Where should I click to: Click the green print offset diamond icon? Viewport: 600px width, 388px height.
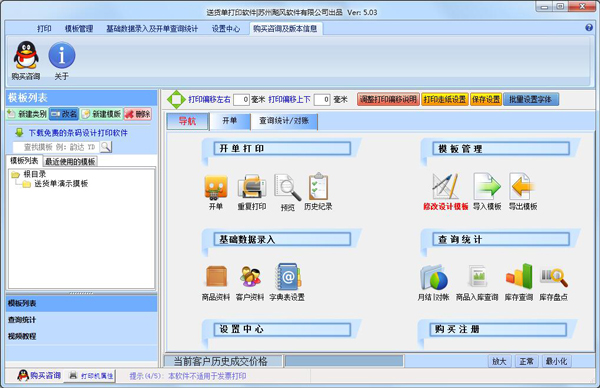(176, 99)
